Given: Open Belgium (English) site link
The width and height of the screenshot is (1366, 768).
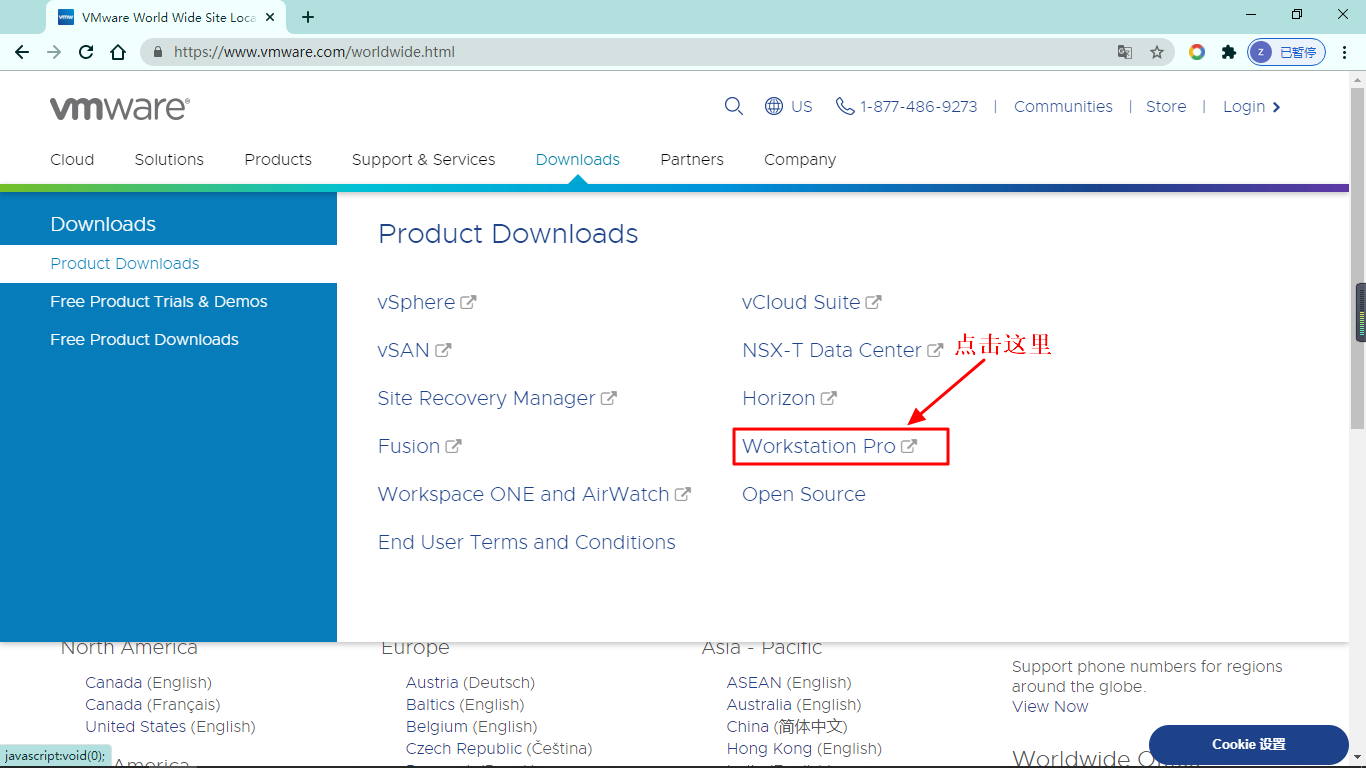Looking at the screenshot, I should [x=471, y=727].
